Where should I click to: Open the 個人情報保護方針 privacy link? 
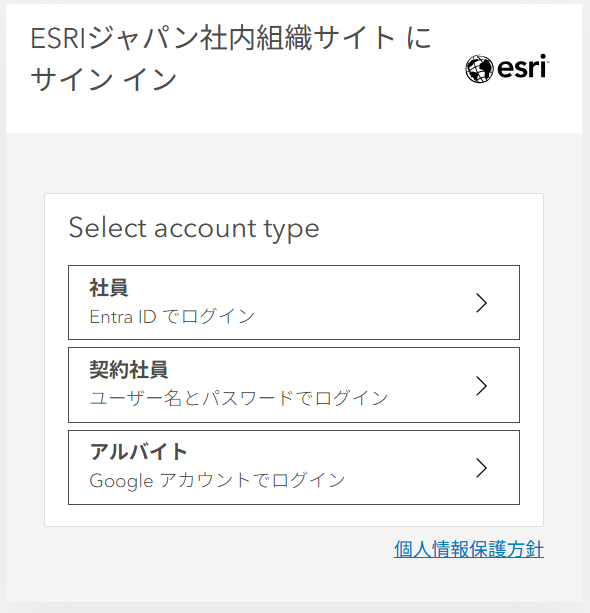(x=469, y=549)
